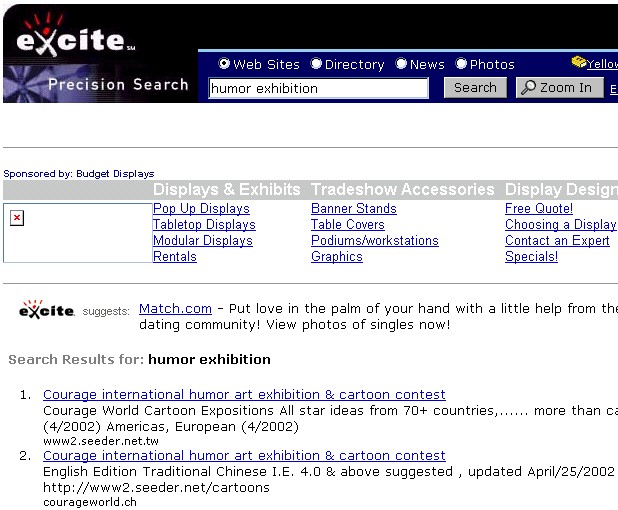The height and width of the screenshot is (510, 618).
Task: Open the Free Quote! link
Action: pos(539,208)
